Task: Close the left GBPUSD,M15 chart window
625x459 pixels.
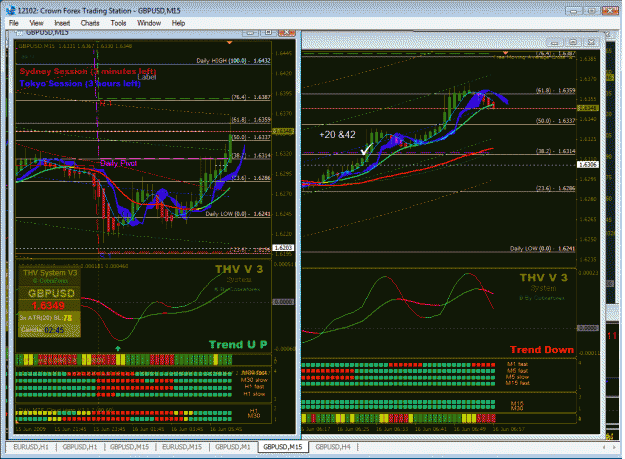Action: point(286,33)
